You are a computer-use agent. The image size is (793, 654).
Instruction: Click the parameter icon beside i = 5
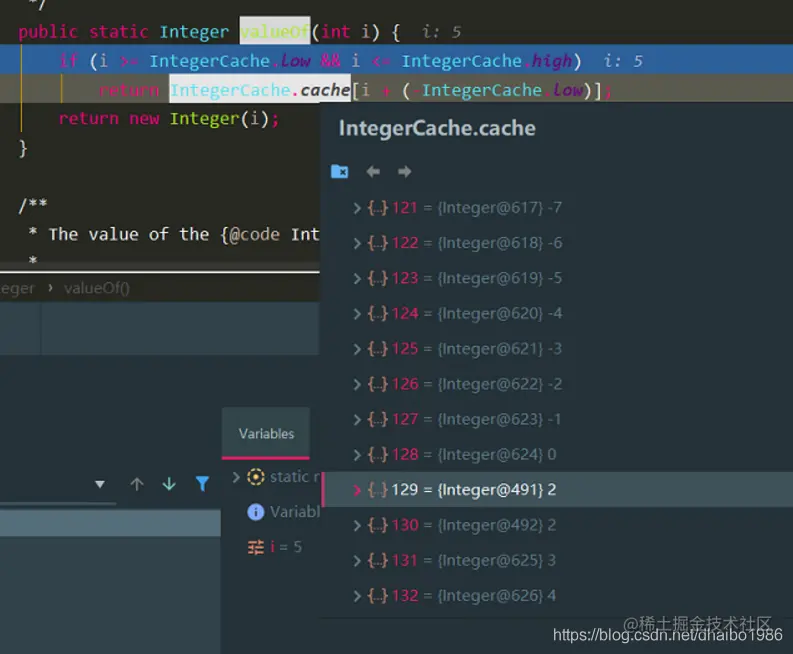[256, 547]
